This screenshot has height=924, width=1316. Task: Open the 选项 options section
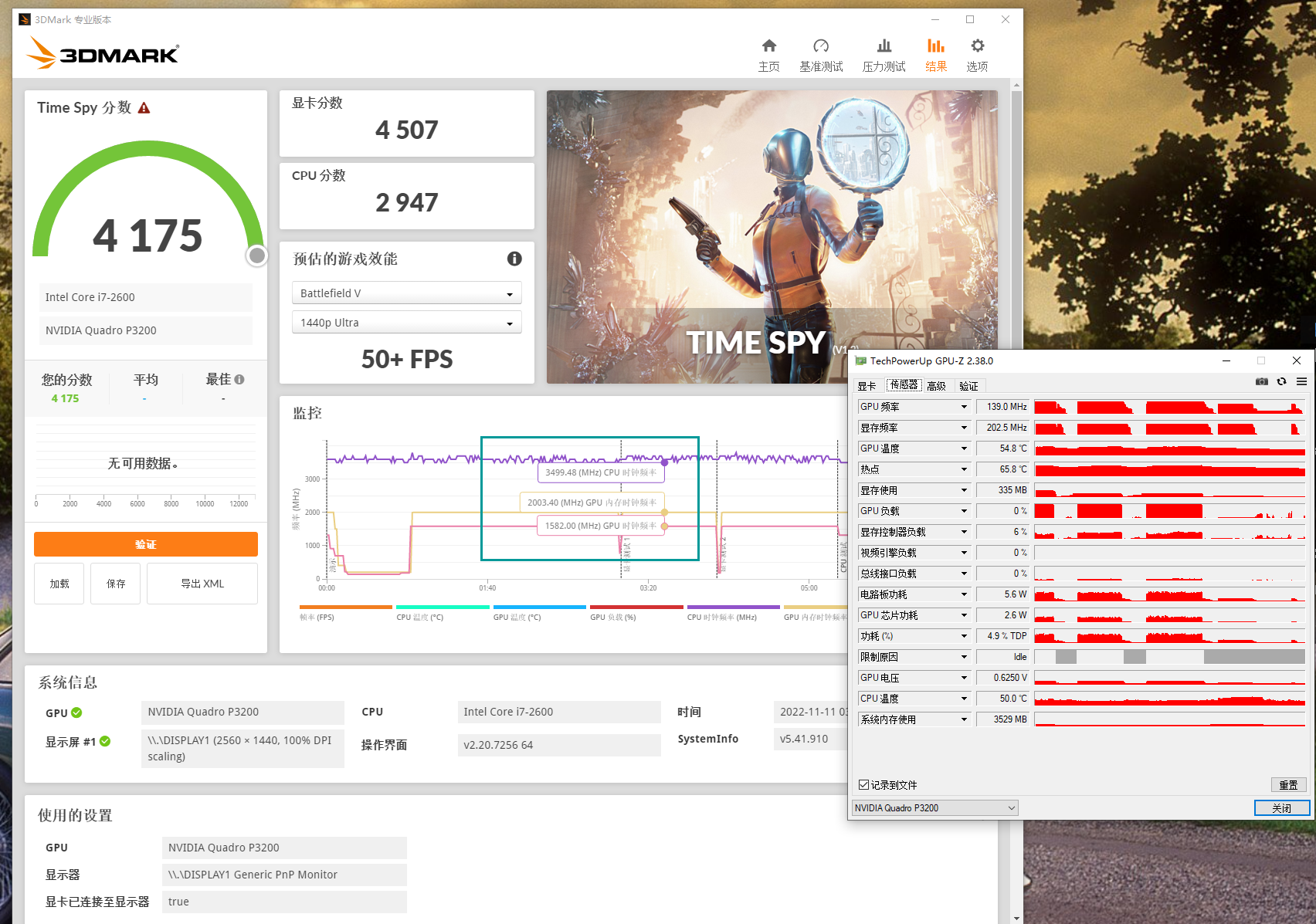977,55
